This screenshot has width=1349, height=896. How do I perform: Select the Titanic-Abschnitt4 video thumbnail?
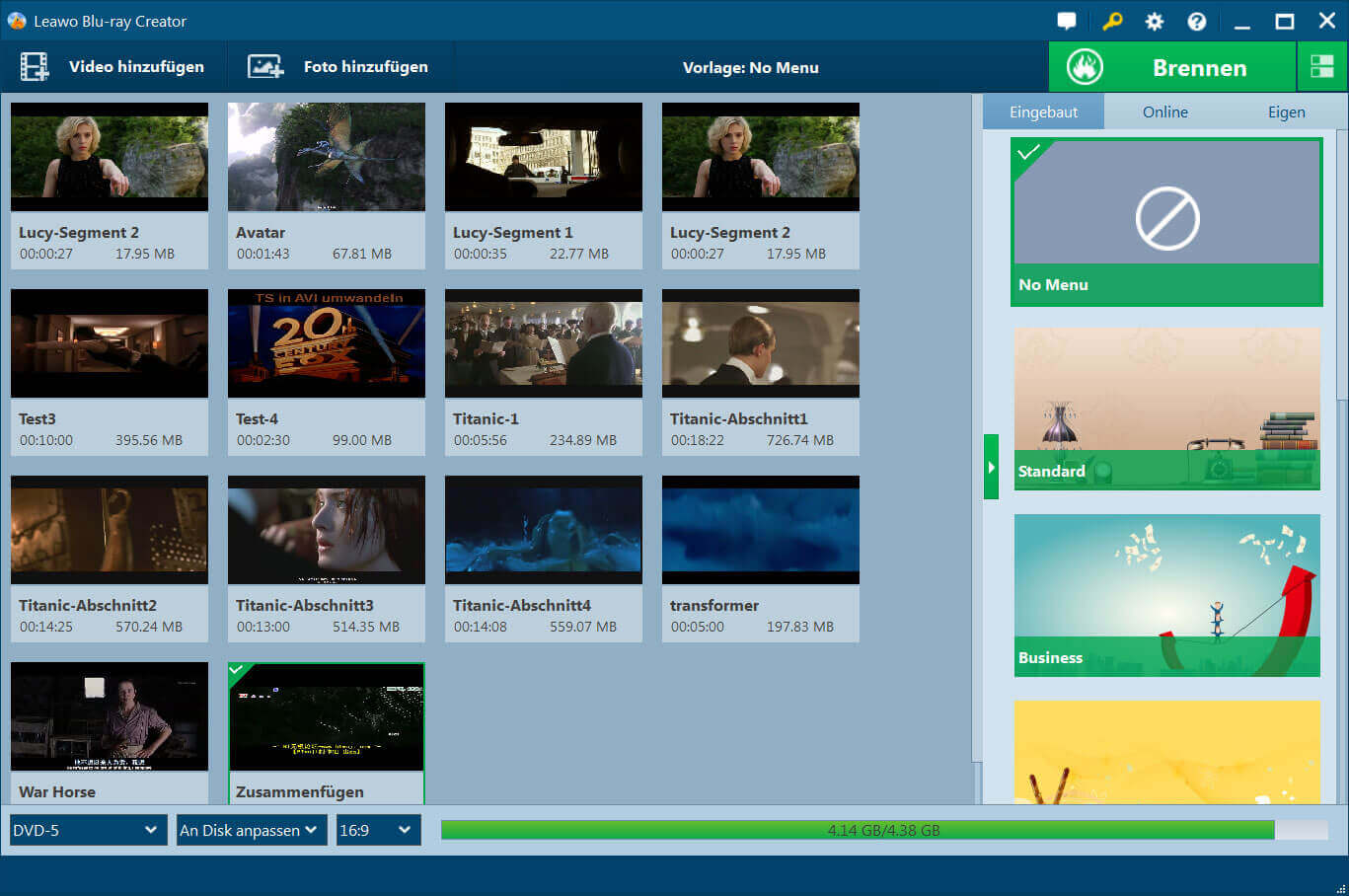click(544, 530)
